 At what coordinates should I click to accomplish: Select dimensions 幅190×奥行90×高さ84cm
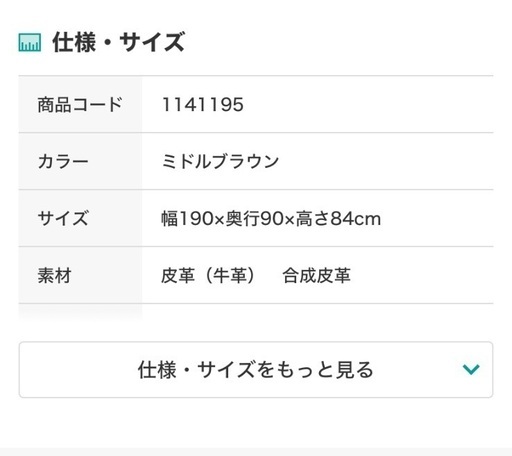pos(271,219)
